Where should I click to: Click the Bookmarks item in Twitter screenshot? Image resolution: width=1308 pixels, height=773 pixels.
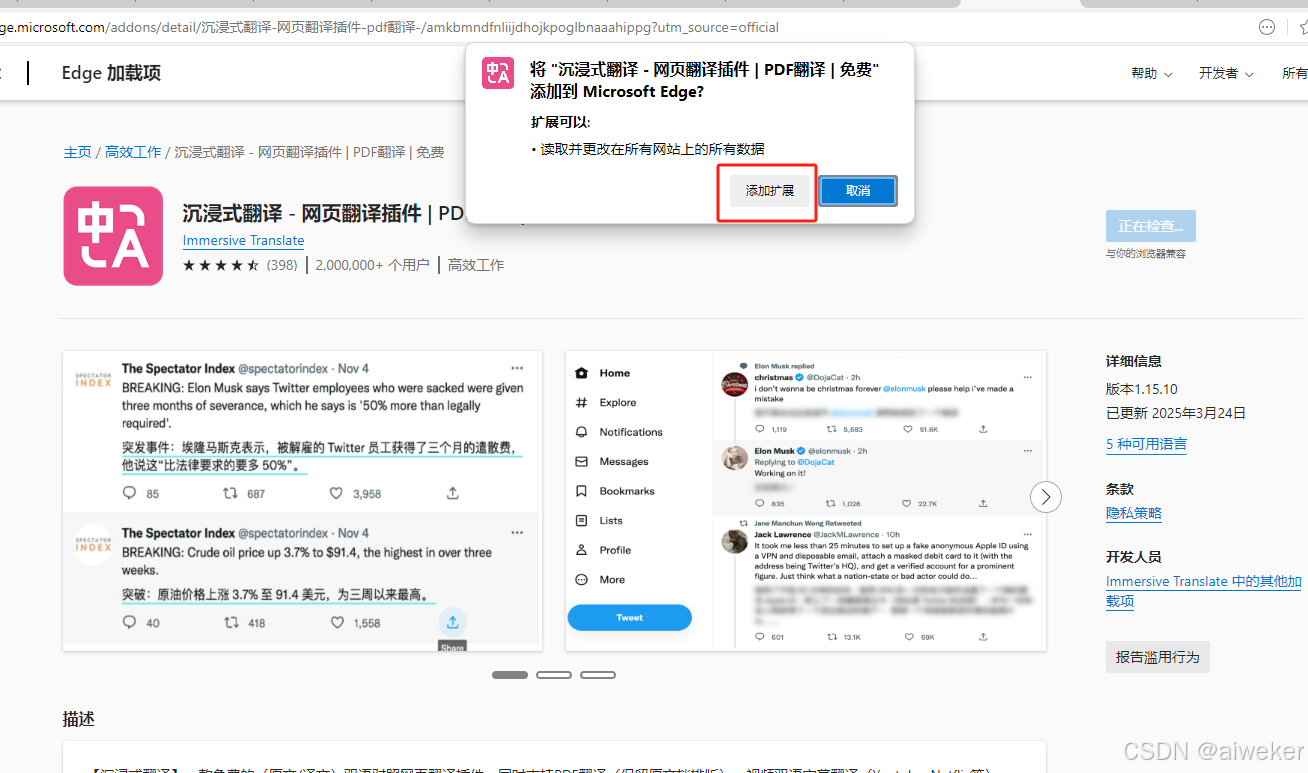[x=615, y=491]
